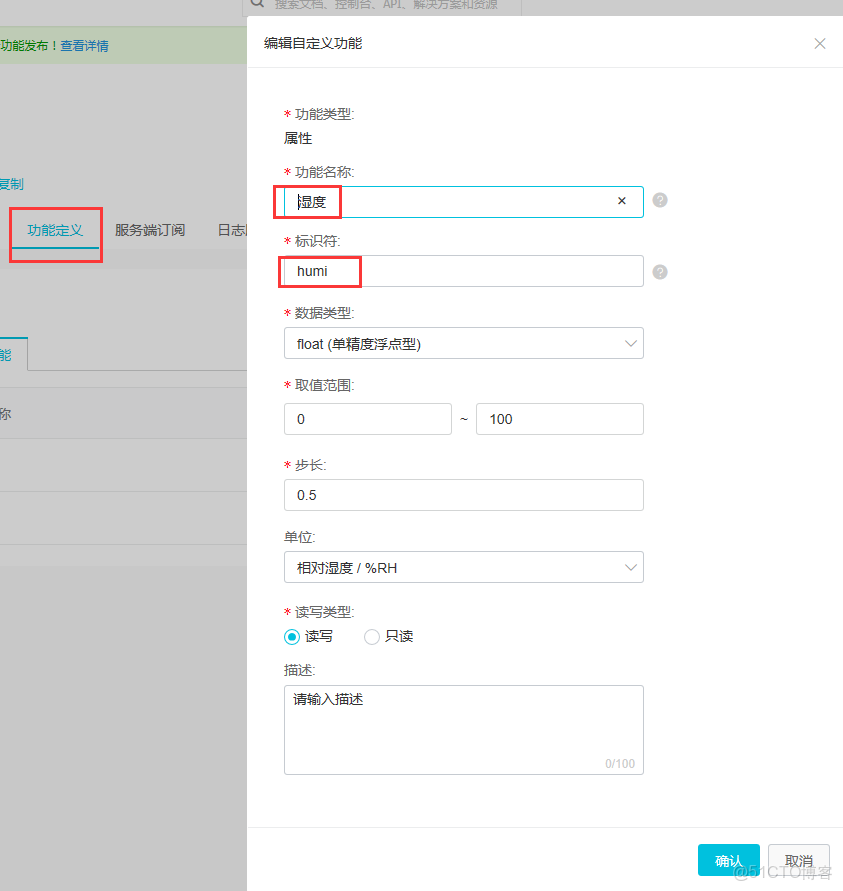Click the 步长 step input field
The height and width of the screenshot is (891, 843).
click(463, 495)
